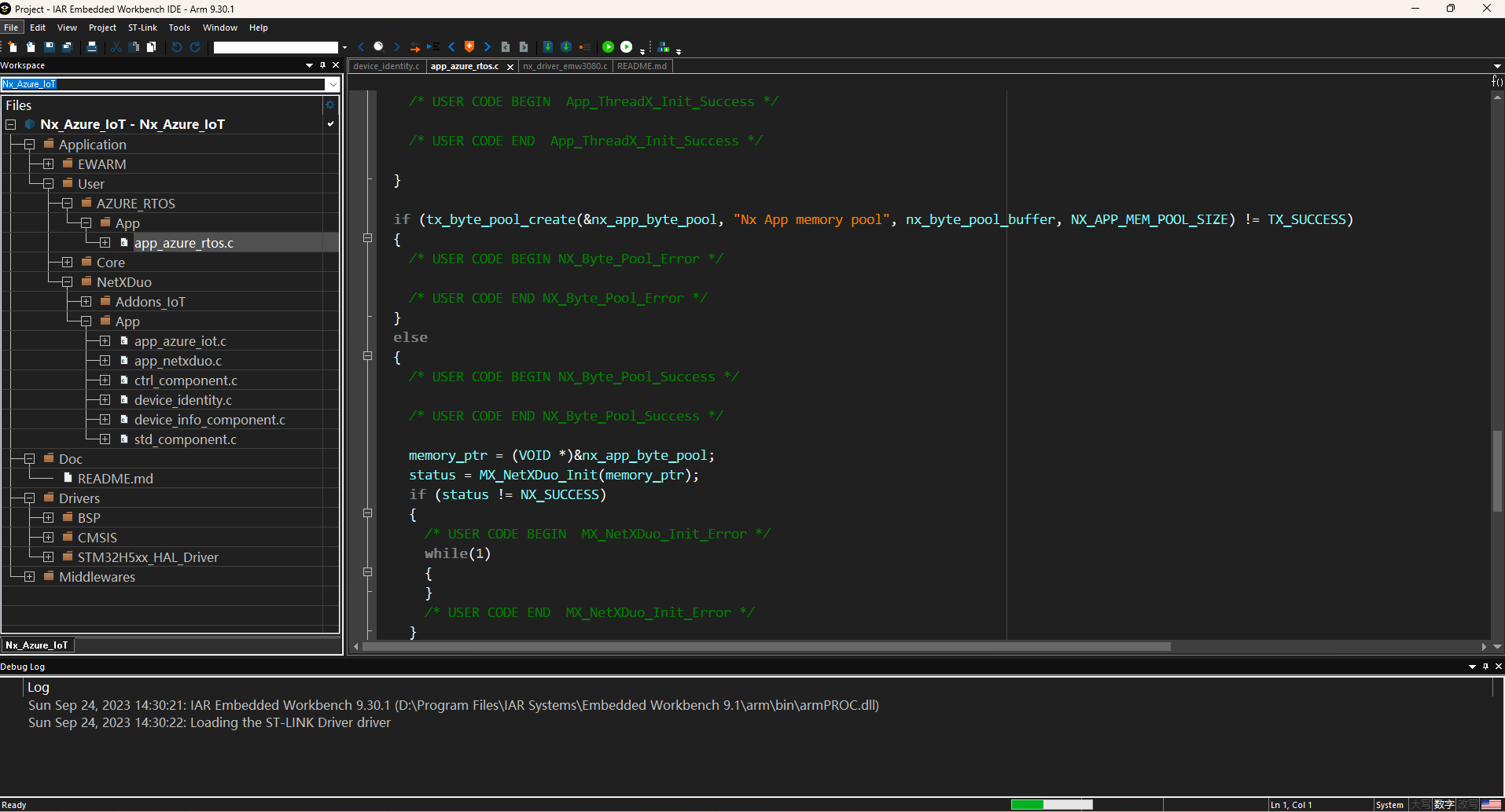Screen dimensions: 1505x812
Task: Toggle breakpoint using the toolbar icon
Action: pos(585,47)
